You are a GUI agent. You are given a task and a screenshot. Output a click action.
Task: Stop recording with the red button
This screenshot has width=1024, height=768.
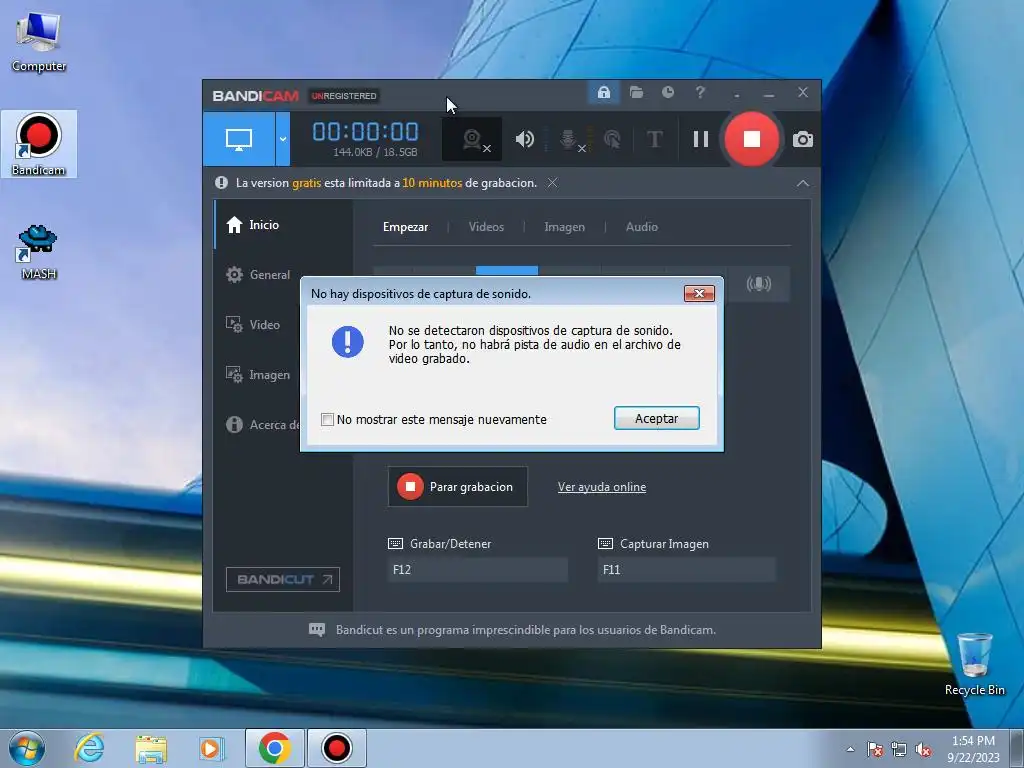[752, 139]
